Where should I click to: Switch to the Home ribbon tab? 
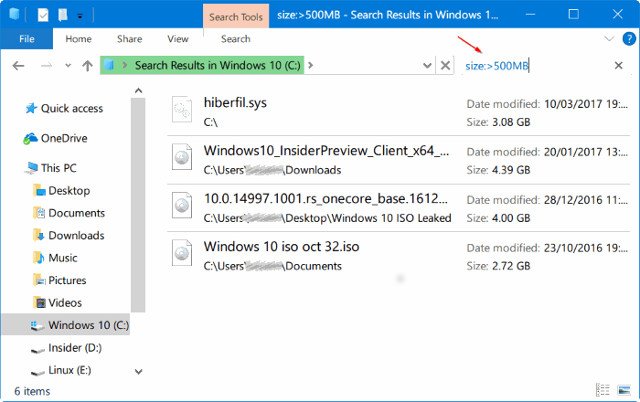(78, 39)
